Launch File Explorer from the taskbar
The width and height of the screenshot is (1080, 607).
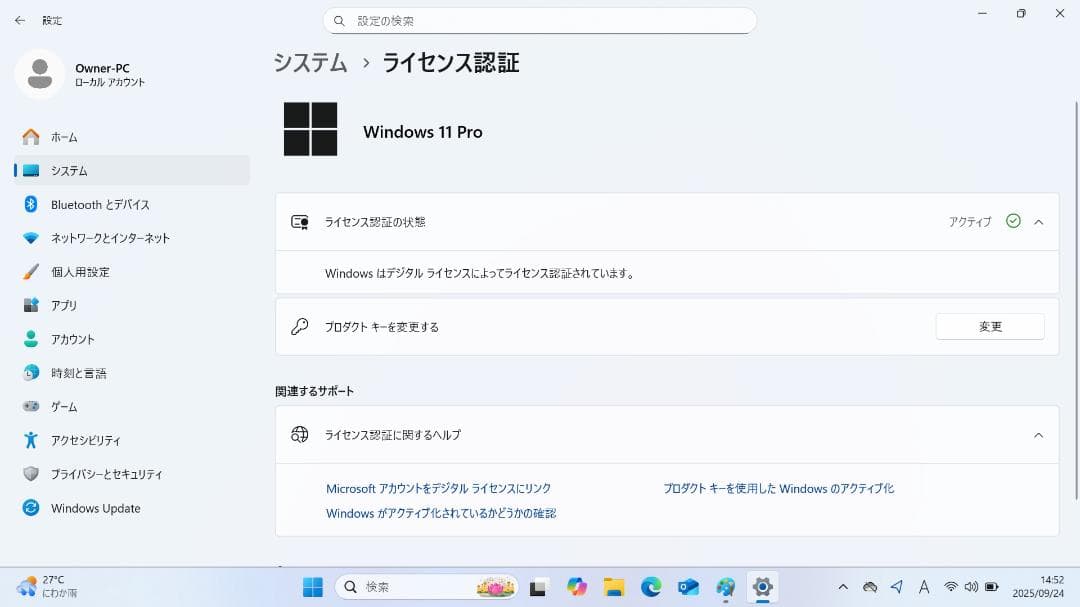pos(614,587)
